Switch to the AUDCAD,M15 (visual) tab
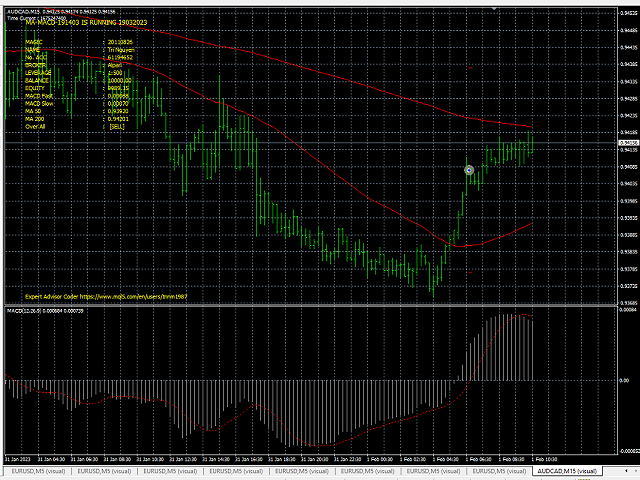The width and height of the screenshot is (640, 480). (568, 470)
